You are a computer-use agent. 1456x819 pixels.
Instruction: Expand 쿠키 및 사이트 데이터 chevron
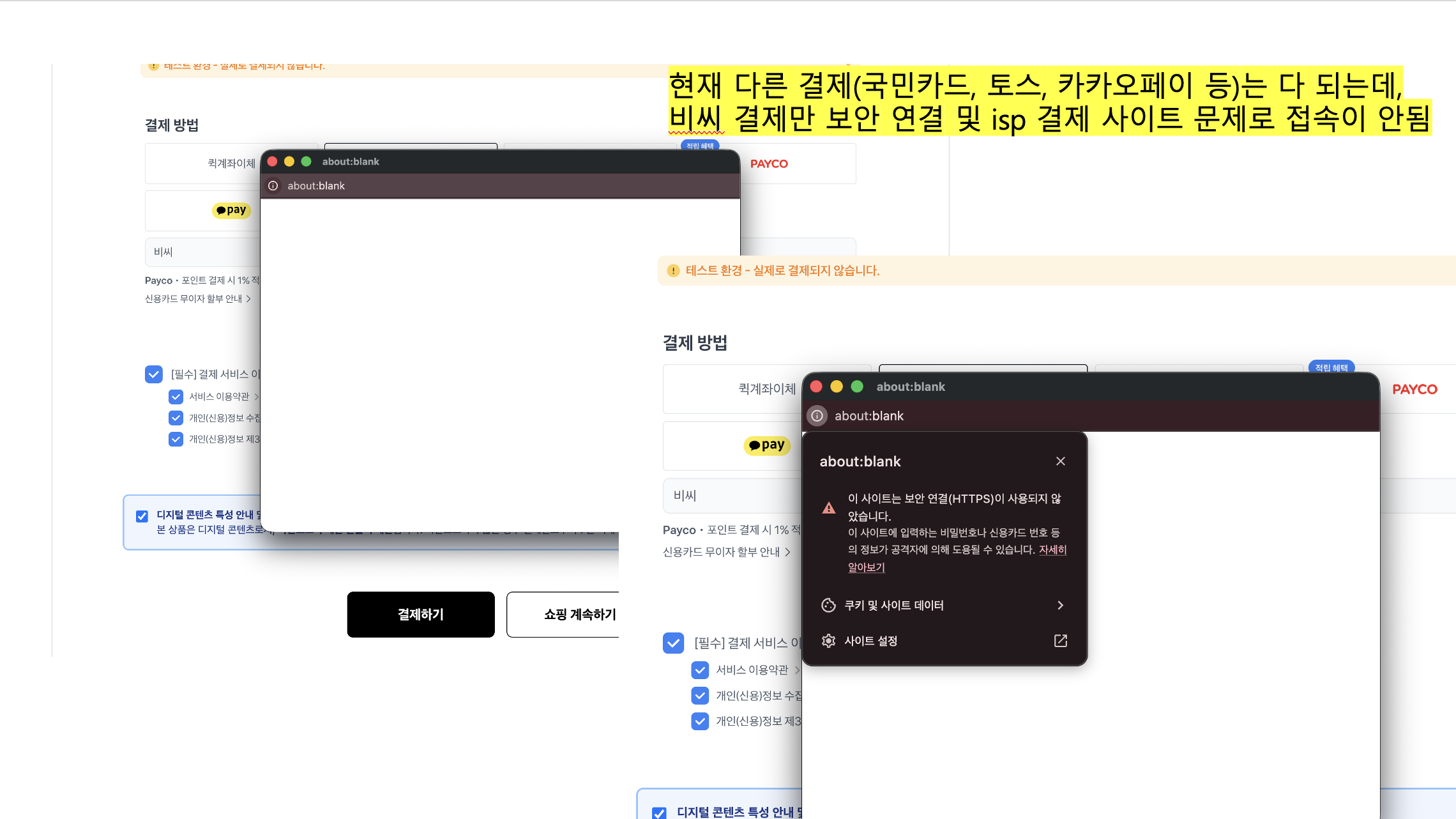pyautogui.click(x=1060, y=605)
